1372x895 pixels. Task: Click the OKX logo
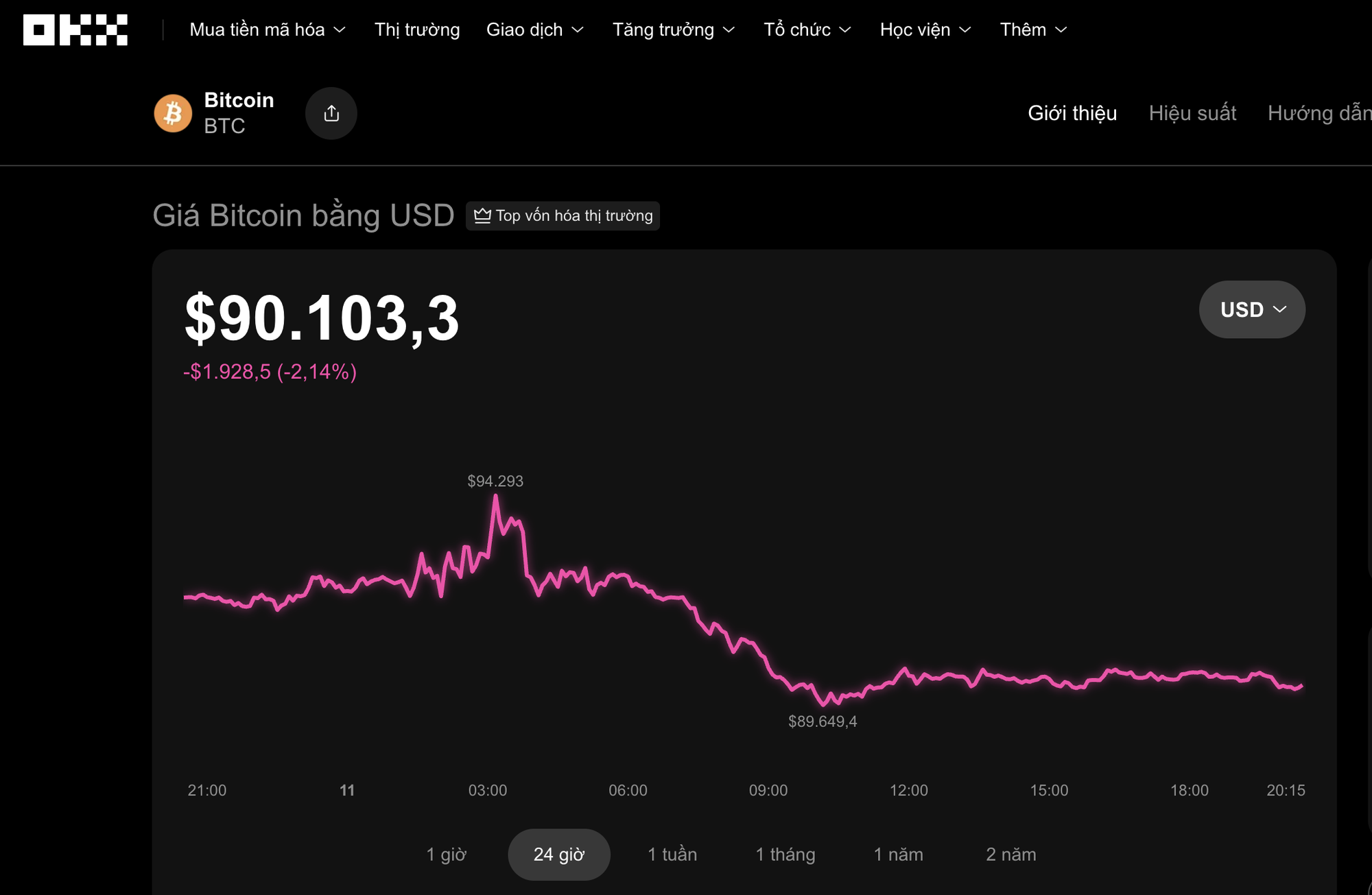(74, 29)
